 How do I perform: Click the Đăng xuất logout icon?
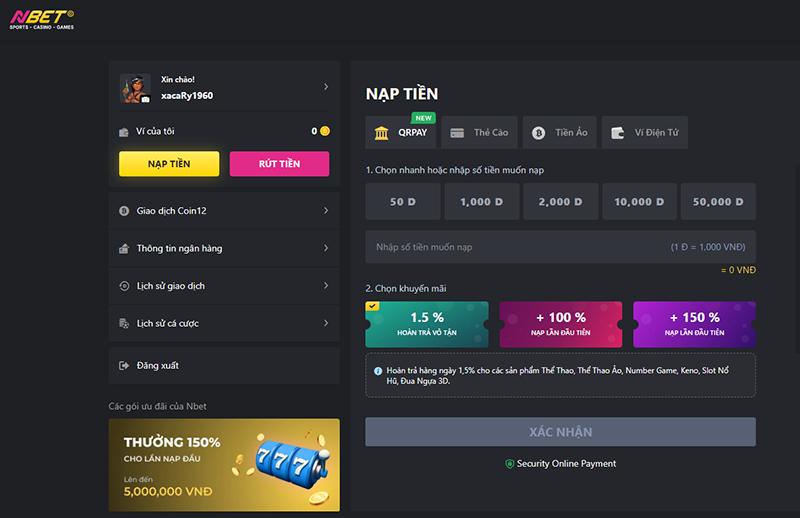pyautogui.click(x=124, y=366)
